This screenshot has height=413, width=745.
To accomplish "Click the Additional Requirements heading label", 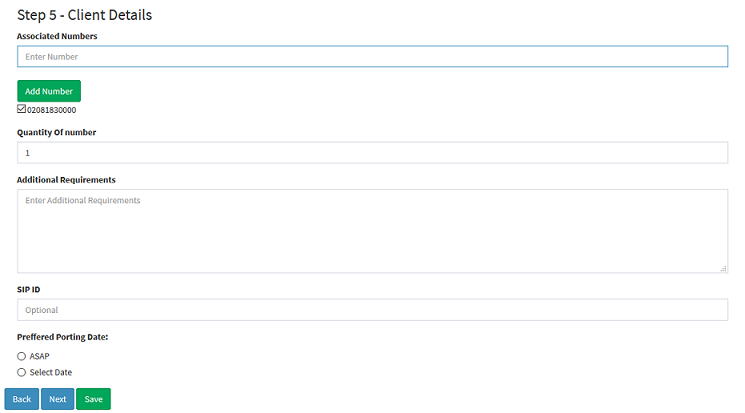I will 66,180.
